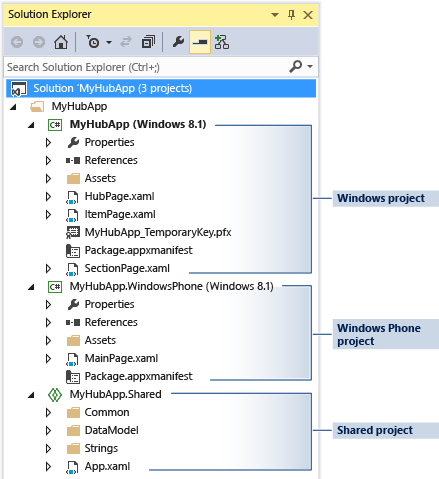This screenshot has width=439, height=479.
Task: Select Solution 'MyHubApp' (3 projects) node
Action: (x=161, y=88)
